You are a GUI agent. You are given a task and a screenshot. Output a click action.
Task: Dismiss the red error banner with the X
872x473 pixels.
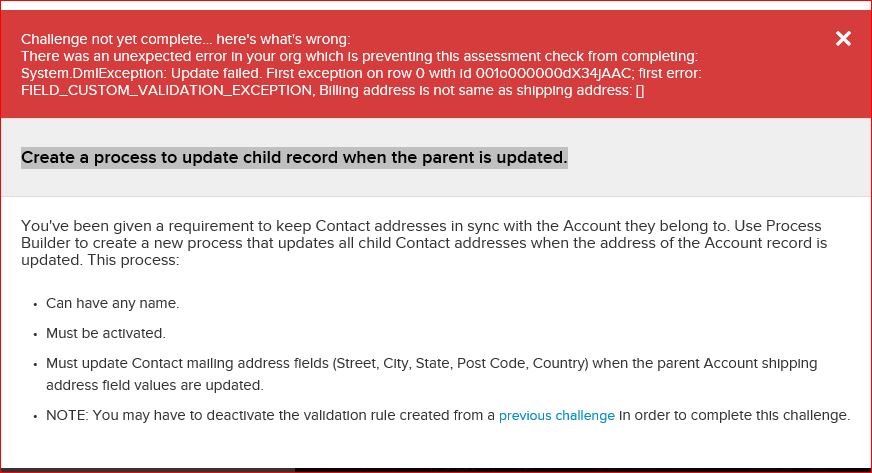coord(843,39)
